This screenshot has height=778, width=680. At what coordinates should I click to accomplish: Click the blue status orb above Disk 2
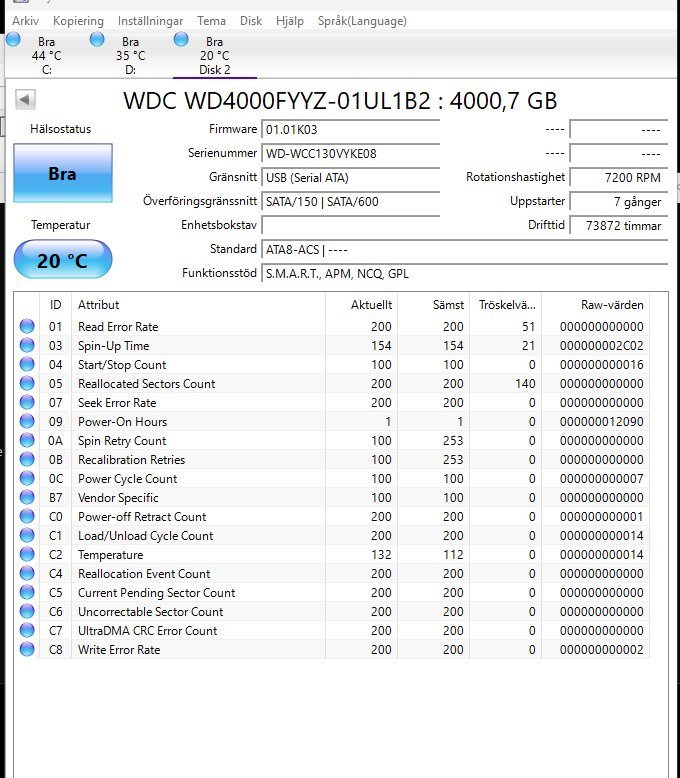tap(181, 39)
